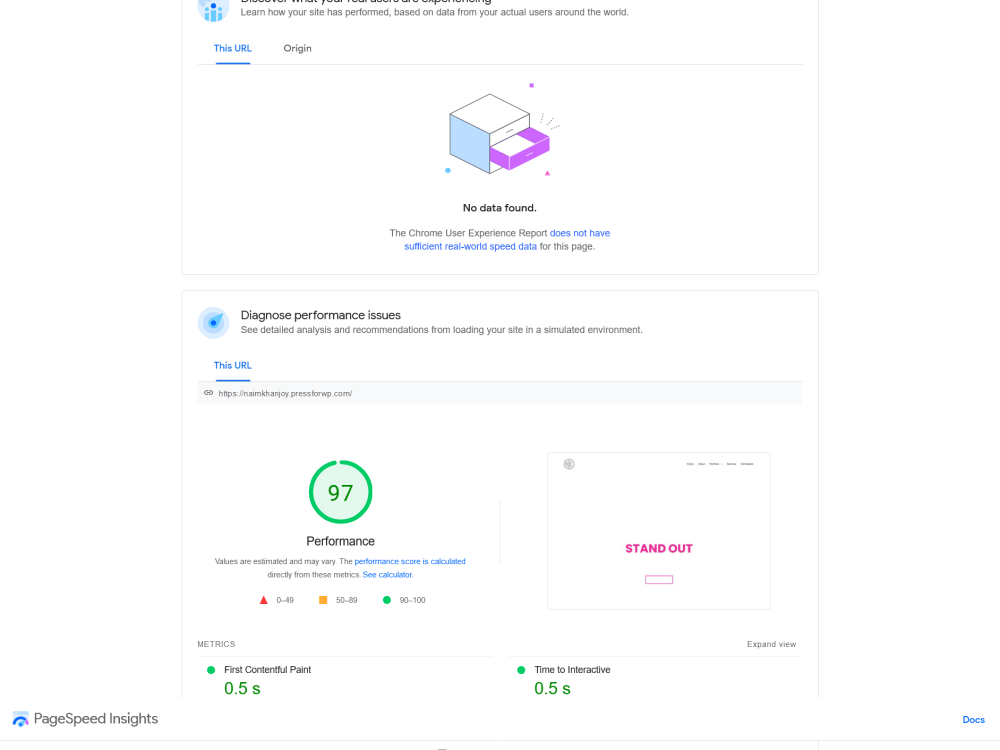Click the First Contentful Paint 0.5 s value
The width and height of the screenshot is (1000, 750).
[242, 689]
